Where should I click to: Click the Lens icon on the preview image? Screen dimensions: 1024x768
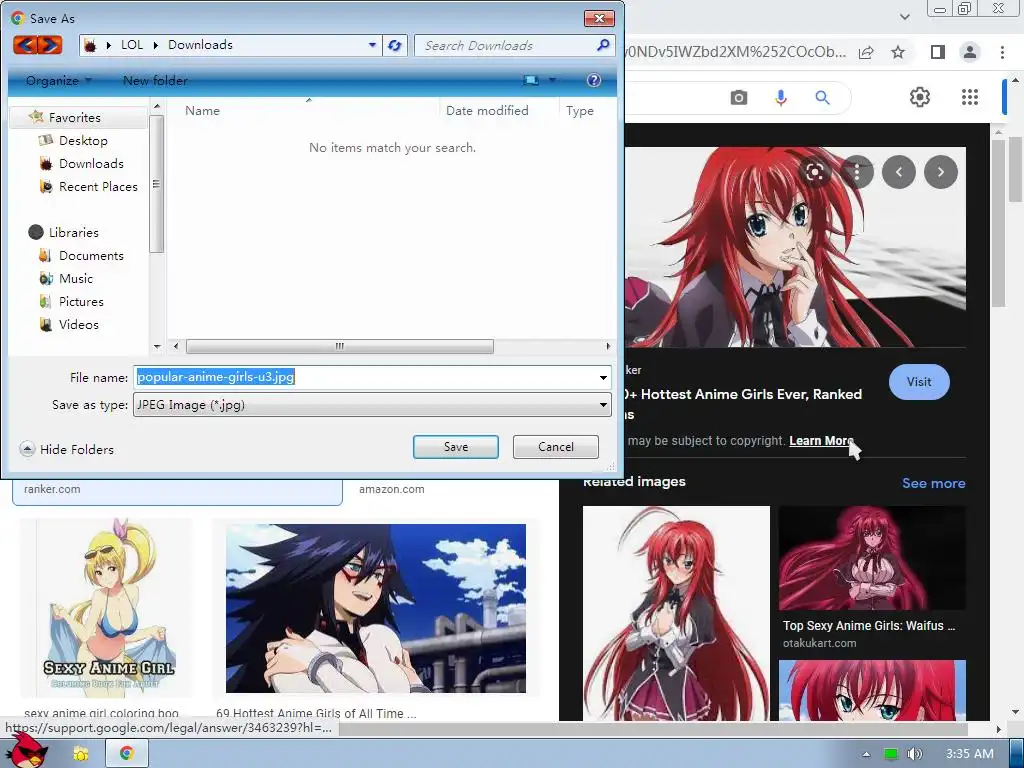(814, 172)
